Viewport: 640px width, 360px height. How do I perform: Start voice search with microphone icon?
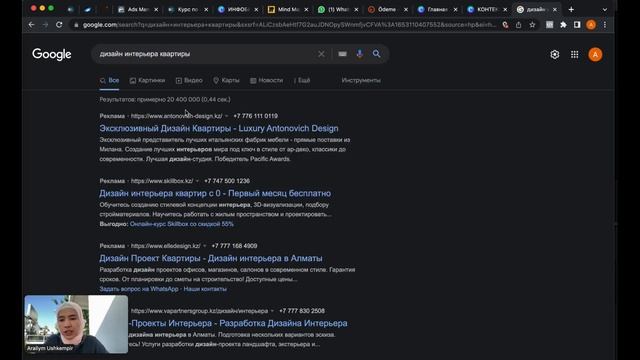click(360, 54)
